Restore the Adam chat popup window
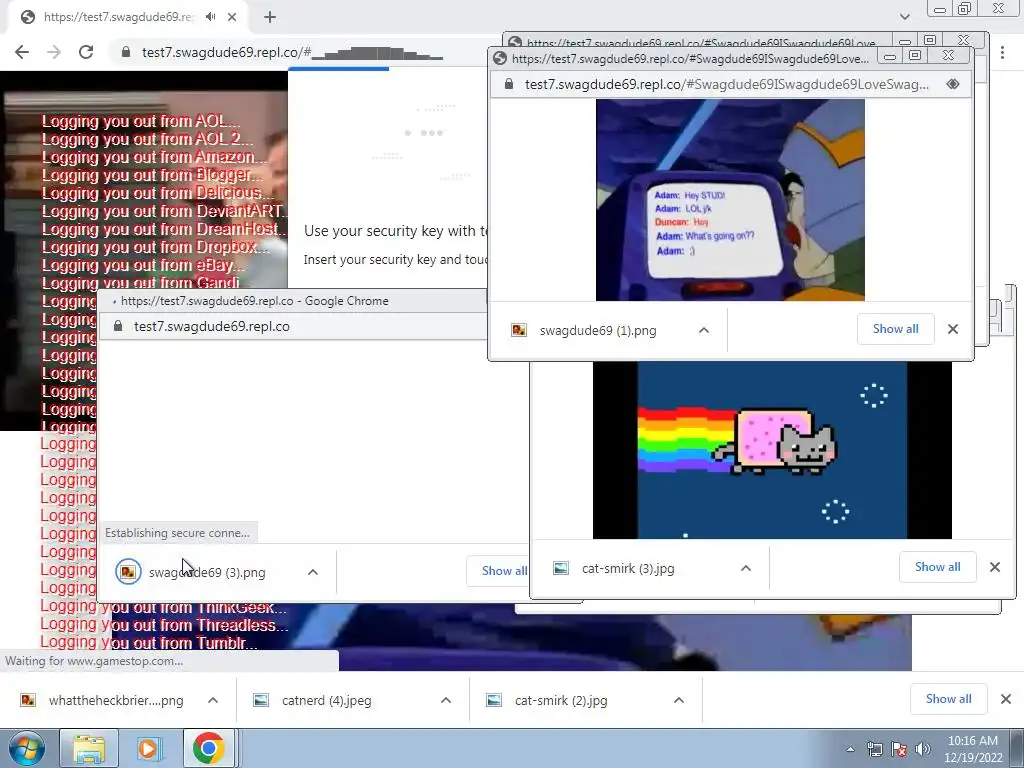 point(915,56)
